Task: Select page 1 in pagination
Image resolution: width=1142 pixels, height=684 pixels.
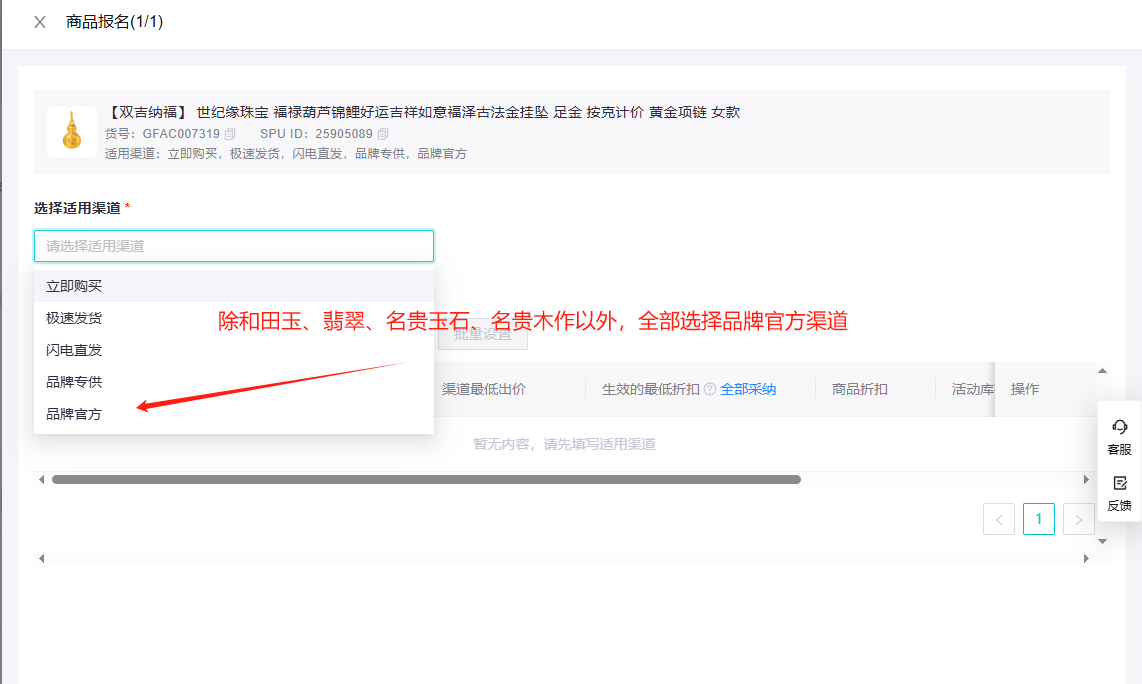Action: [1039, 519]
